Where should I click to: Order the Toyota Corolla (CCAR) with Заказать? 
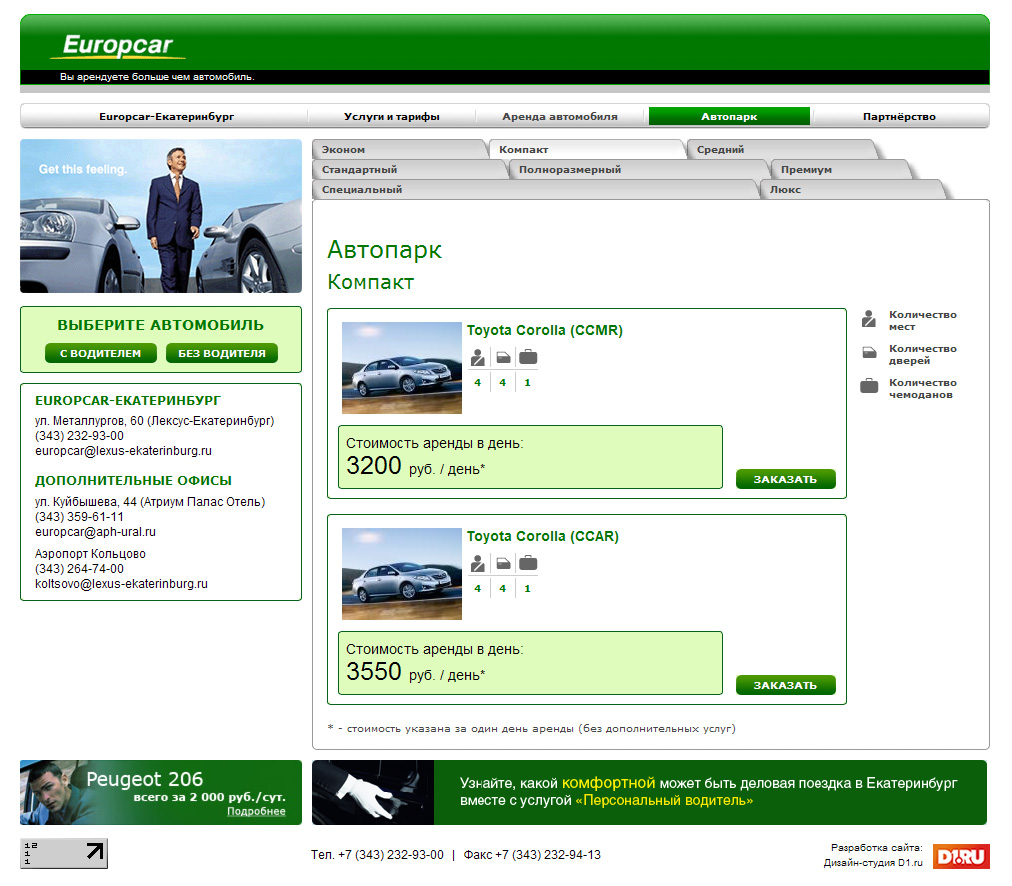click(x=785, y=685)
